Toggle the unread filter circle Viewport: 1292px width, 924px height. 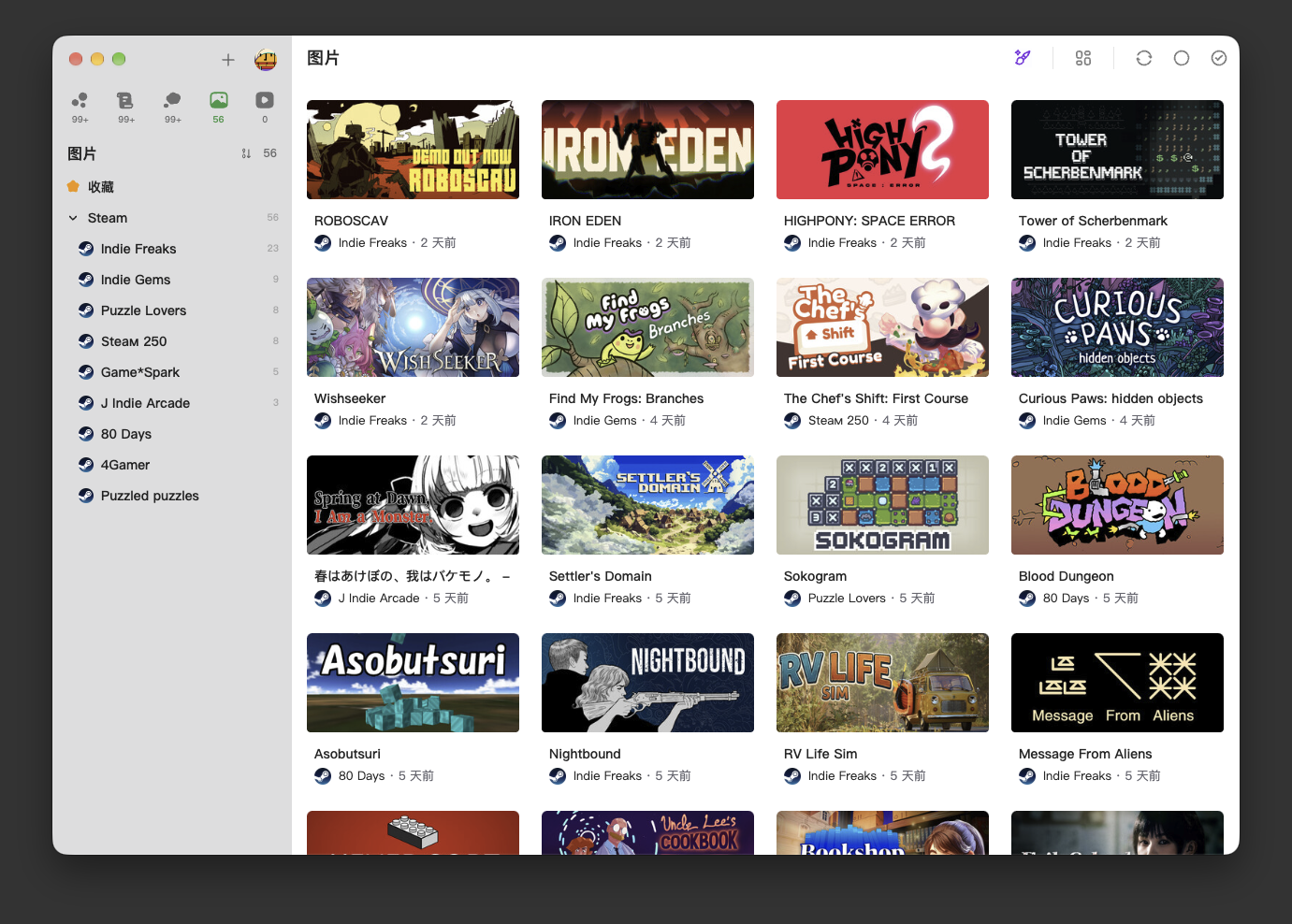coord(1182,58)
